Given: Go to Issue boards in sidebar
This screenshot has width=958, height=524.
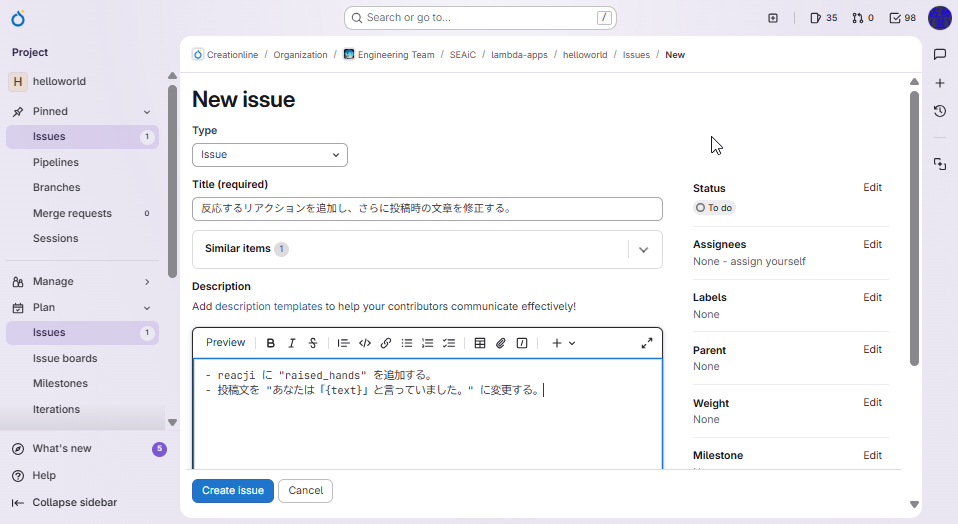Looking at the screenshot, I should pyautogui.click(x=65, y=358).
